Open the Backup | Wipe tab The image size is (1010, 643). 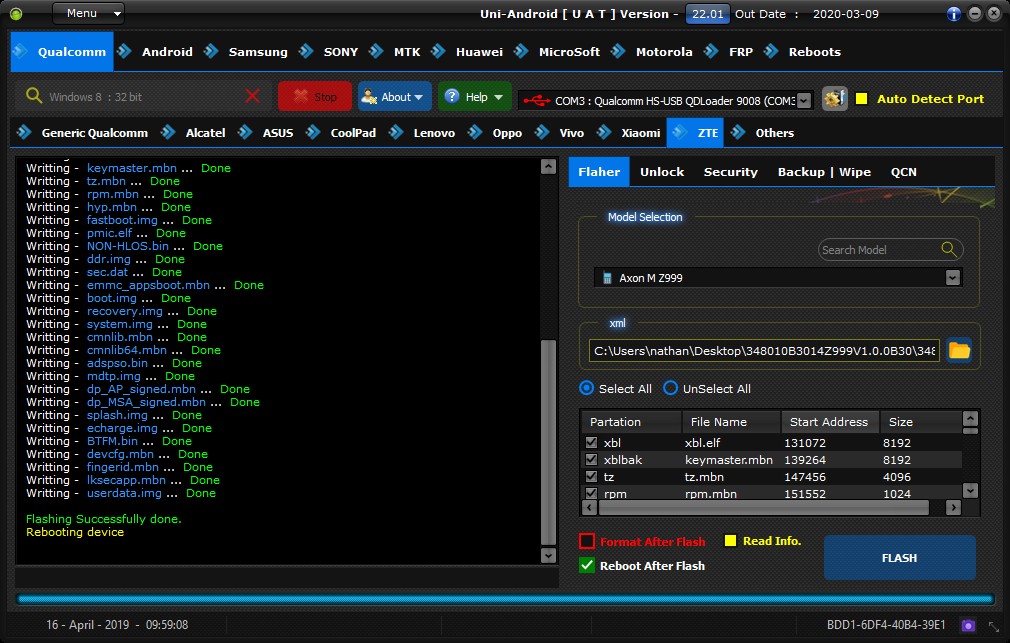coord(824,172)
